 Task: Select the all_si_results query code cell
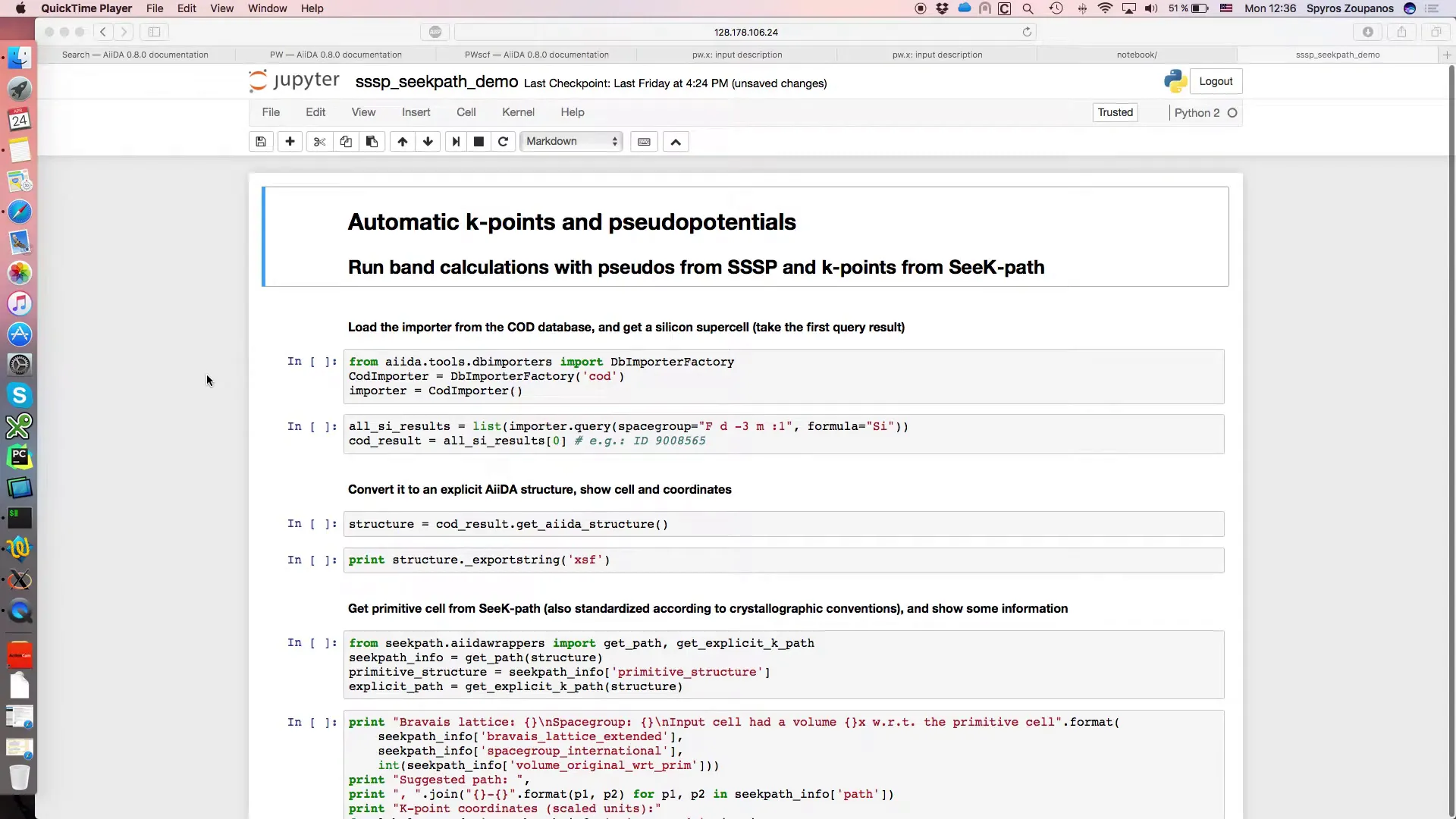click(x=783, y=434)
